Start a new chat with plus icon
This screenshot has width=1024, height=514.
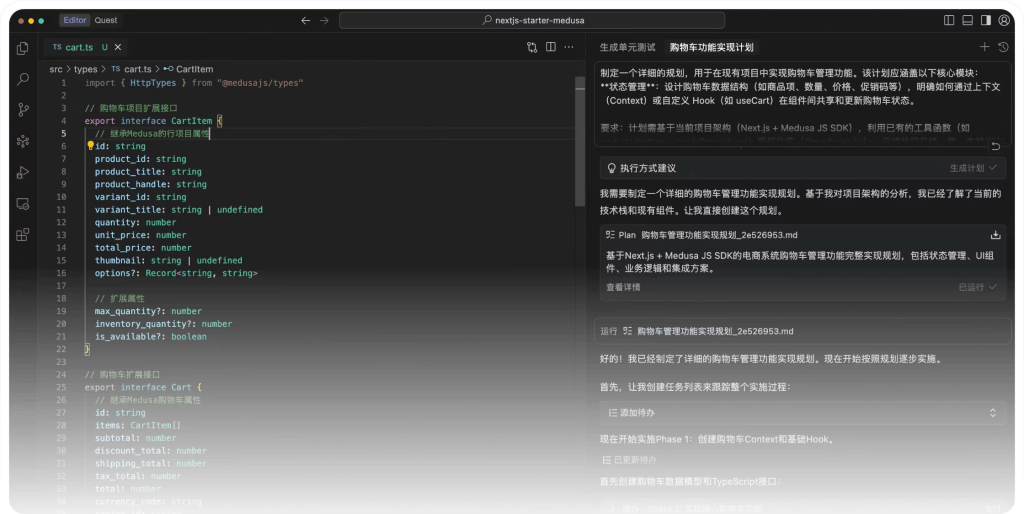pyautogui.click(x=984, y=47)
